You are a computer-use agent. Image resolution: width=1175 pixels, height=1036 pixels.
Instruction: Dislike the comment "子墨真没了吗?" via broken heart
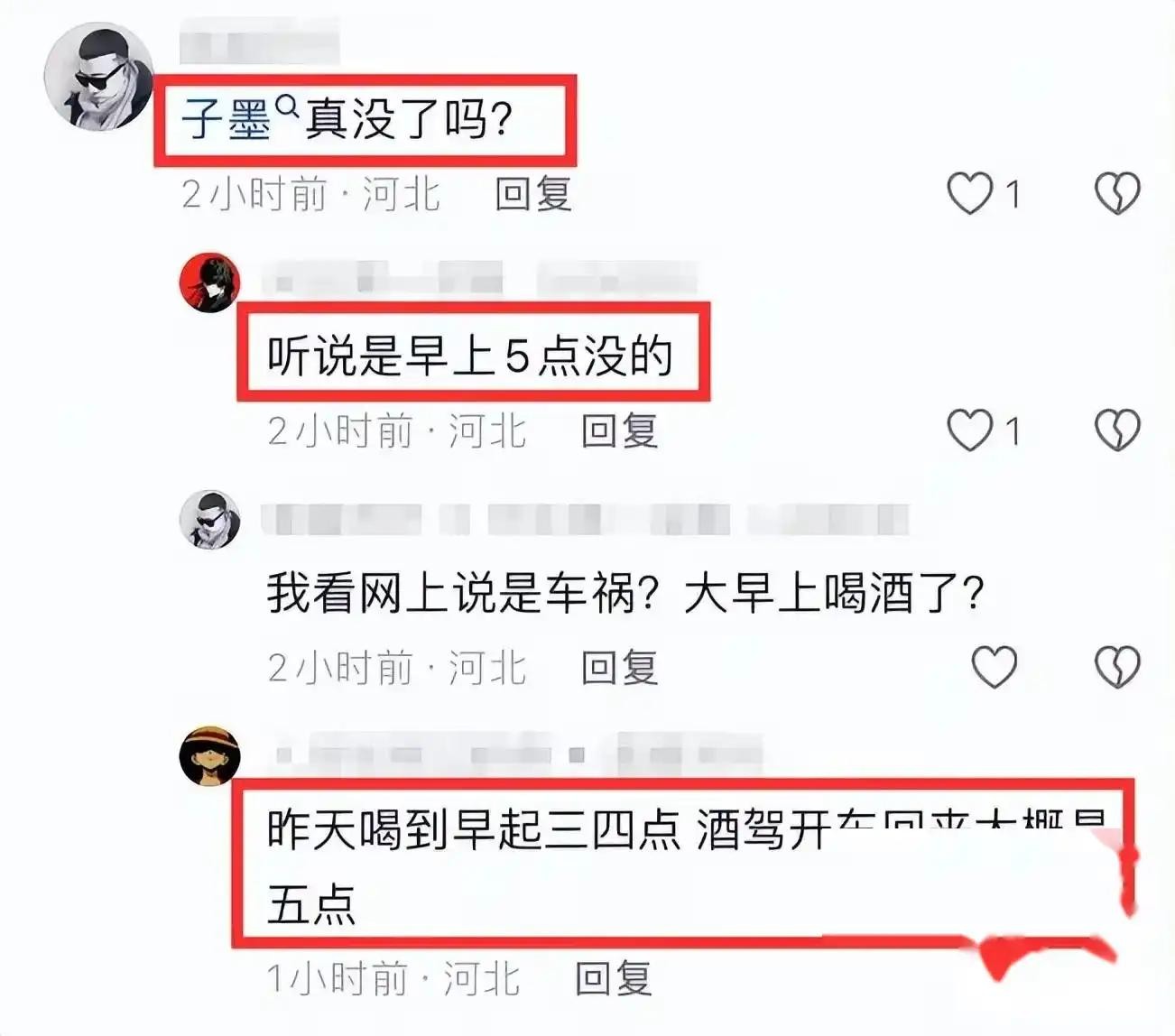click(x=1117, y=193)
